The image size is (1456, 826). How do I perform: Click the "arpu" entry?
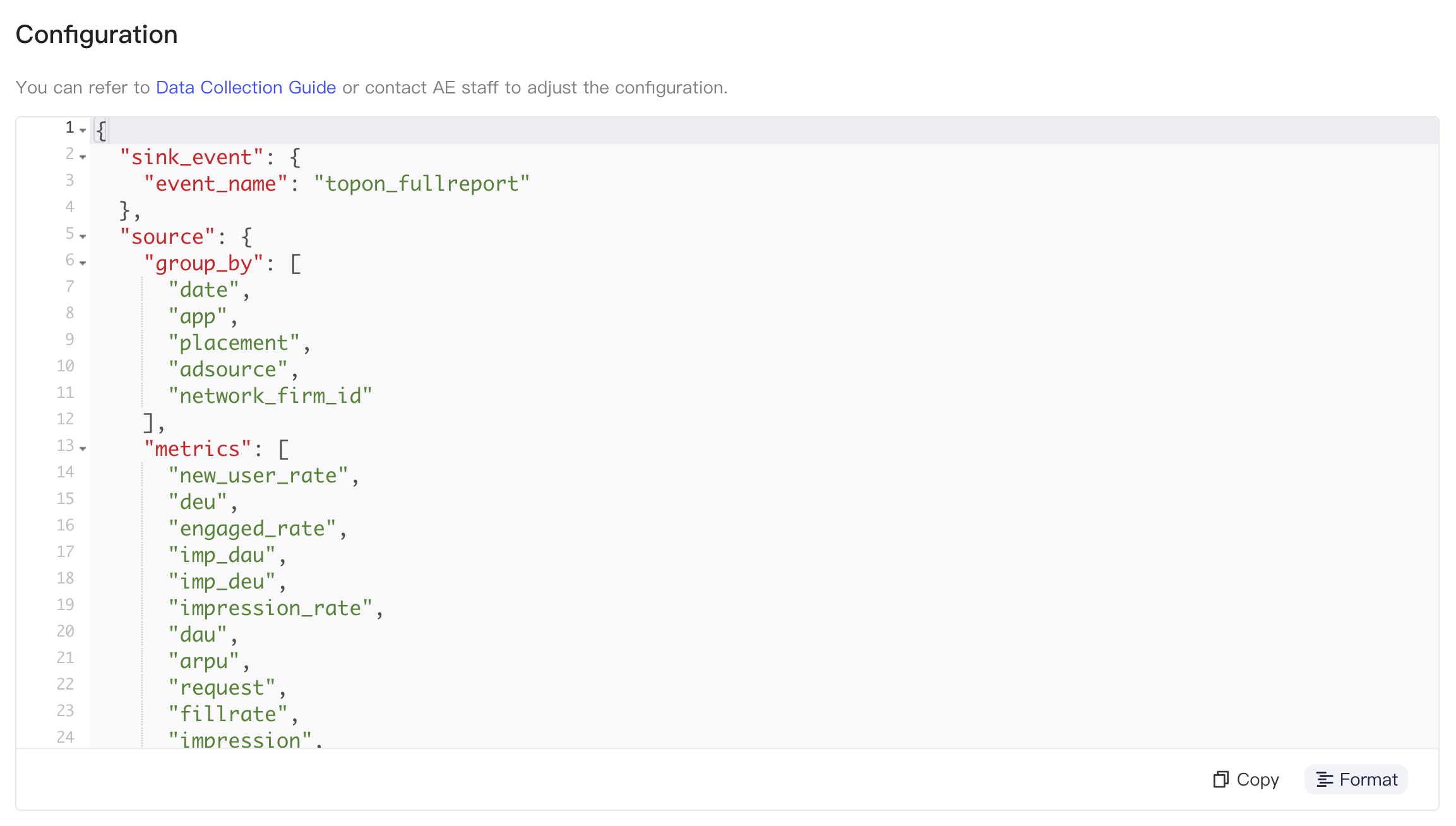pos(203,661)
